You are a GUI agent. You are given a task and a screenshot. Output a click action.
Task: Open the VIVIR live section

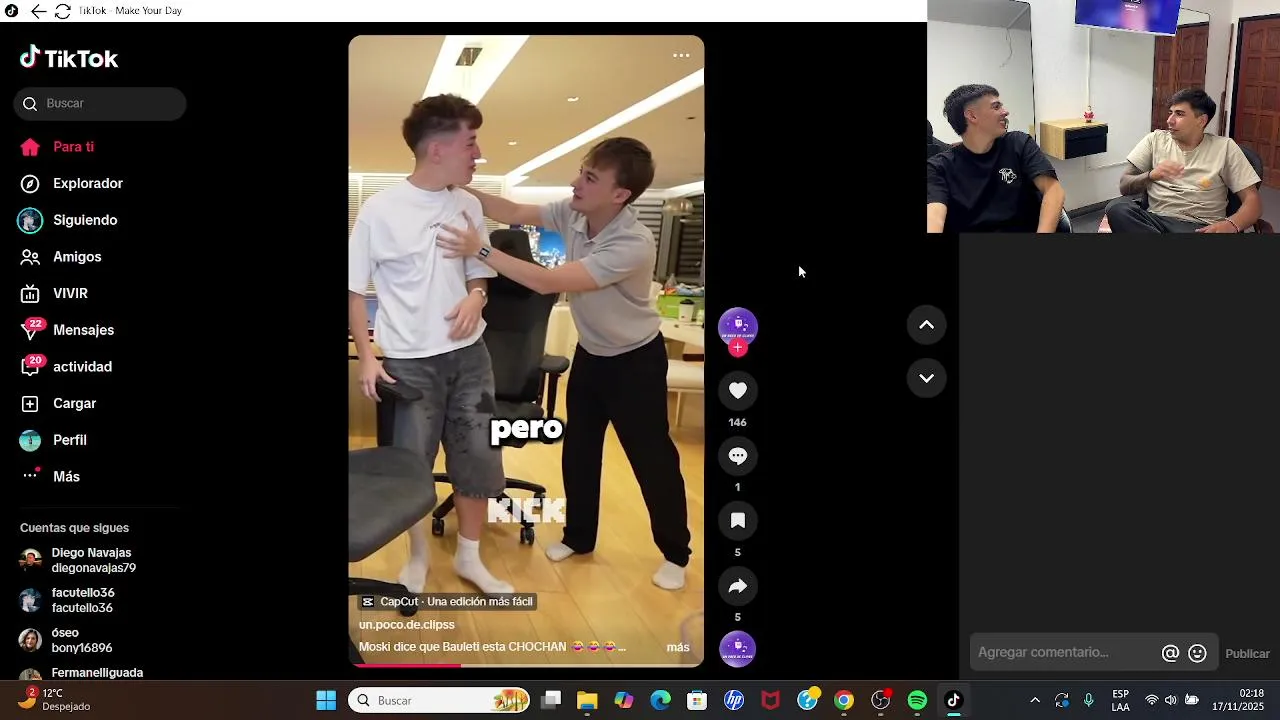point(54,294)
